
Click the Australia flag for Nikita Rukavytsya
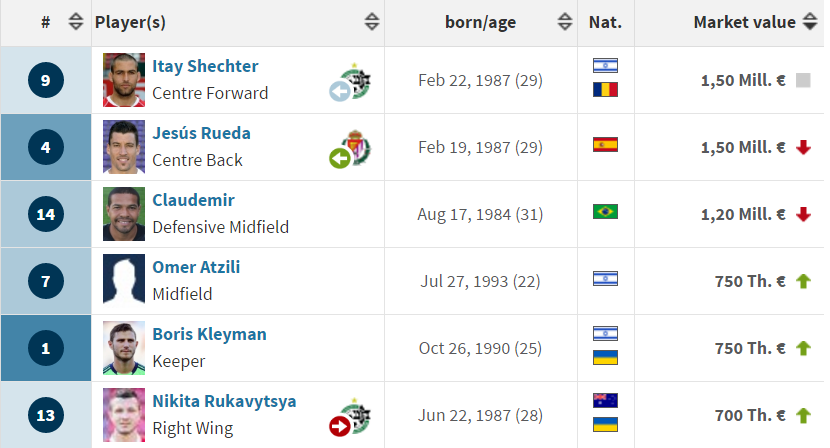605,400
